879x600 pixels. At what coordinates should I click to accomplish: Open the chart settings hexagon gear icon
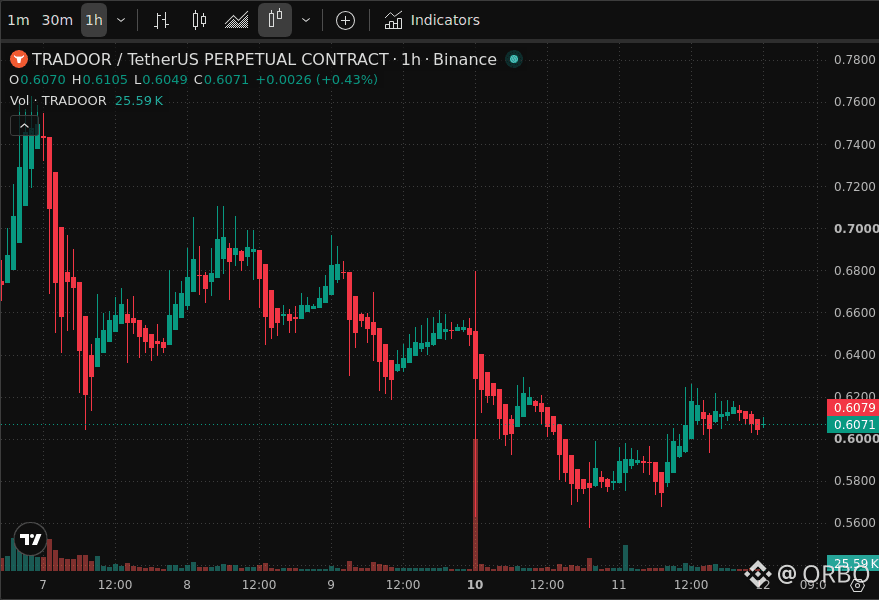click(x=858, y=585)
